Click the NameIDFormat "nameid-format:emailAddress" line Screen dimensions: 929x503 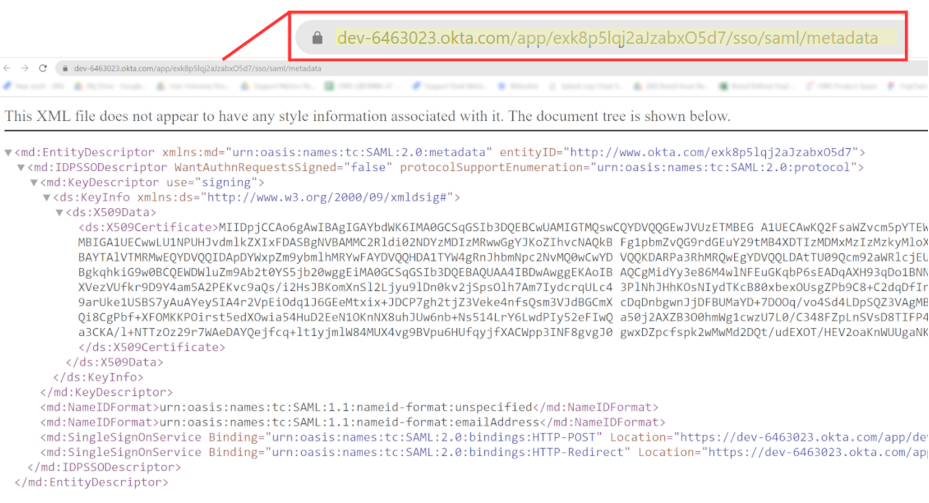[353, 422]
